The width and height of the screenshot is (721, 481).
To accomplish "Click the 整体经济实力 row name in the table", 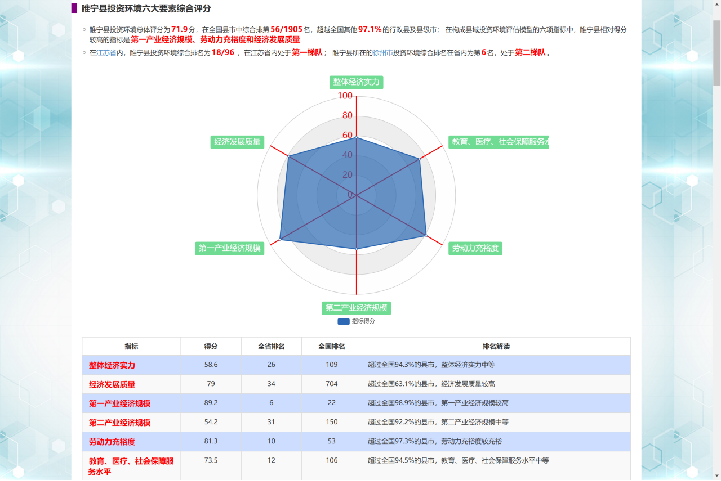I will click(112, 366).
